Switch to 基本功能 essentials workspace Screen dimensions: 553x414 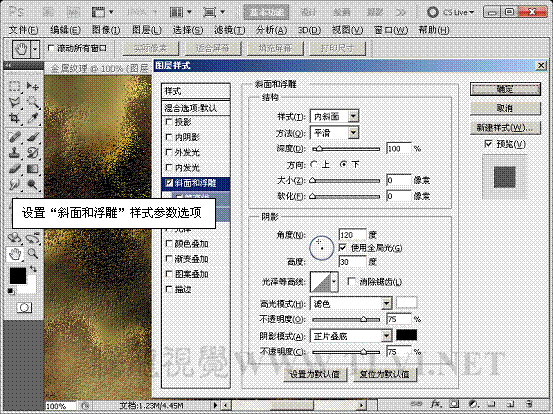(267, 12)
